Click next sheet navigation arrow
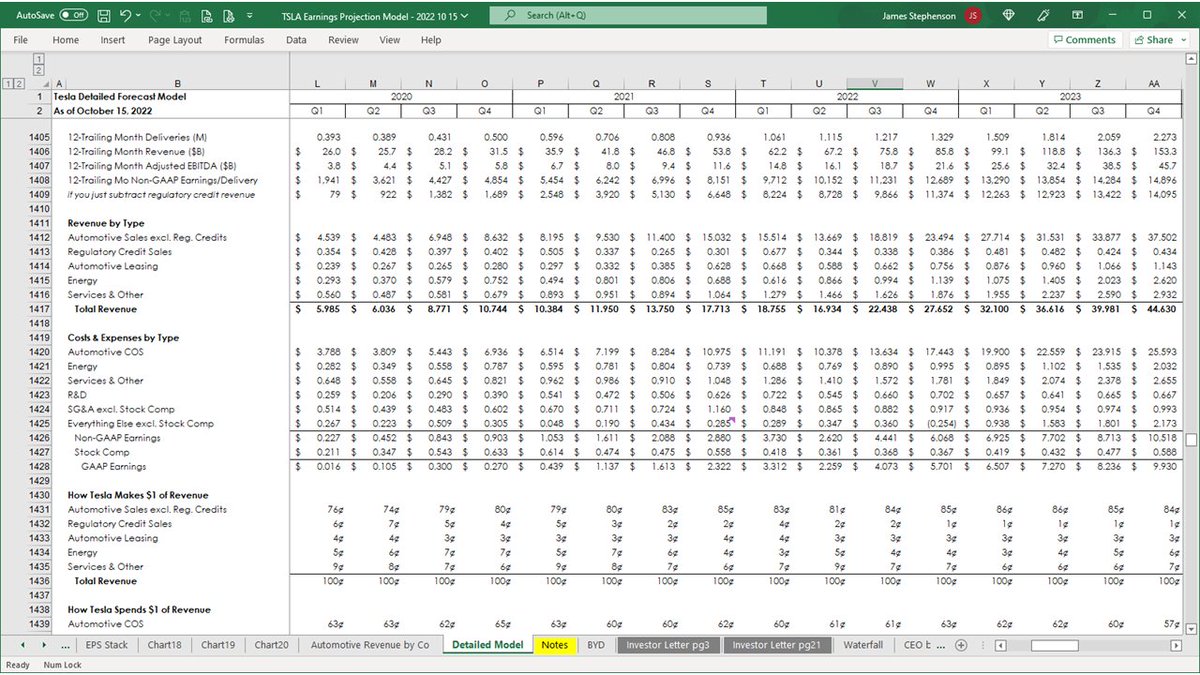This screenshot has height=675, width=1200. point(43,645)
